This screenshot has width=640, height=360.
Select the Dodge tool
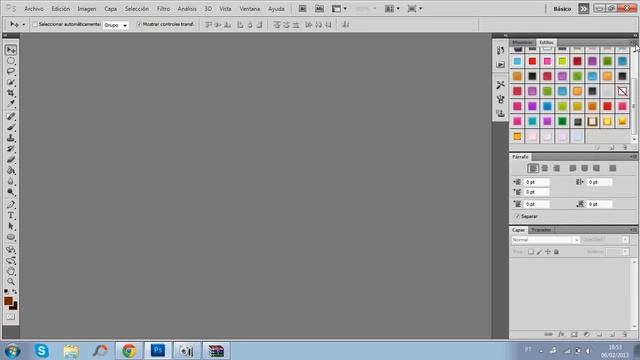coord(11,191)
